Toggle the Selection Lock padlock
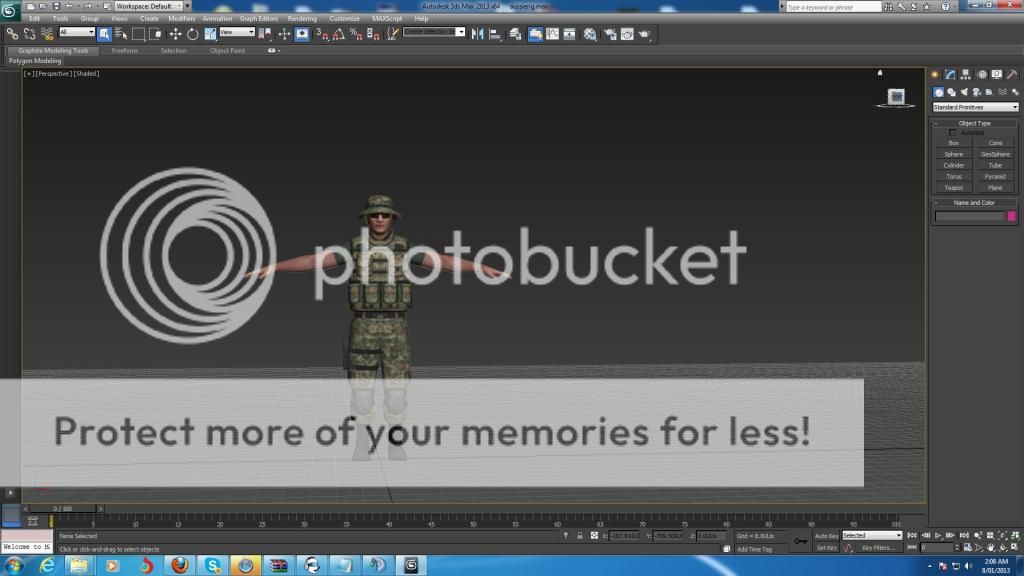 579,536
